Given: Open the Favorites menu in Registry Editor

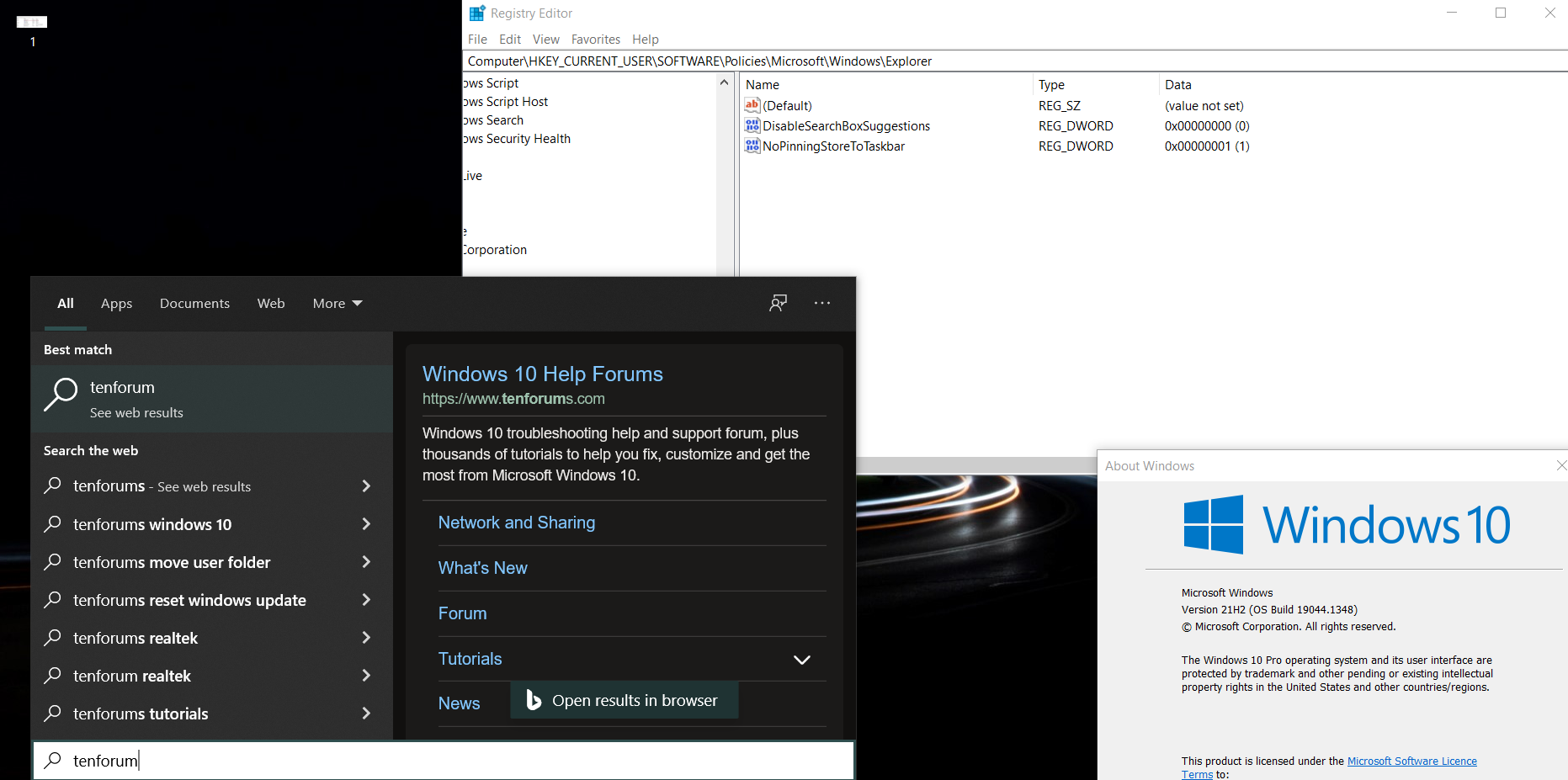Looking at the screenshot, I should [596, 40].
